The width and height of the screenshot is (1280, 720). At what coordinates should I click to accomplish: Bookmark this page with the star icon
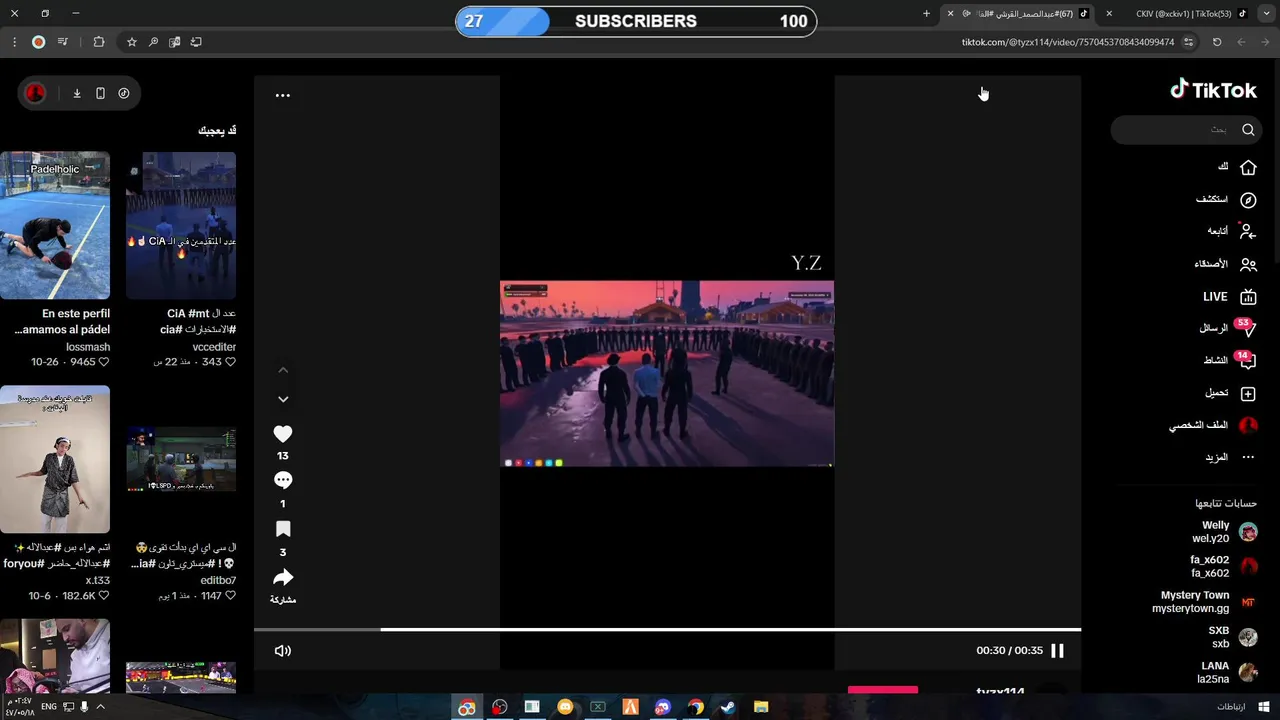(x=131, y=42)
